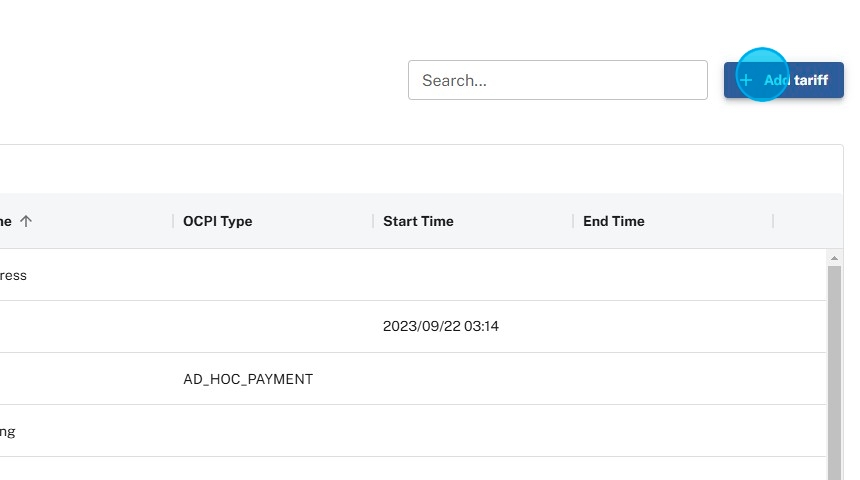Click the divider between OCPI Type and Start Time
The width and height of the screenshot is (860, 480).
click(x=373, y=221)
